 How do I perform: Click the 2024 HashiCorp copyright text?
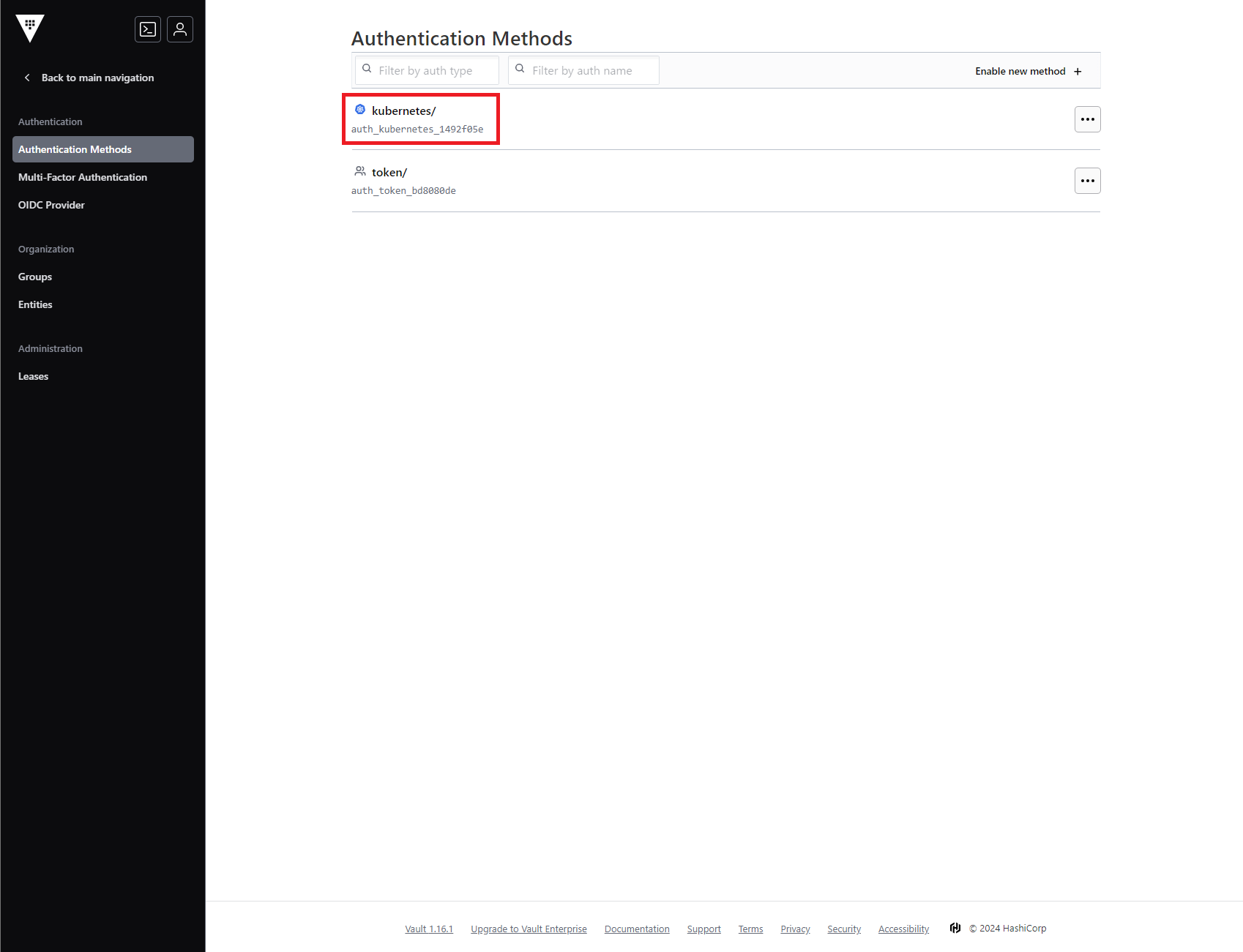[1007, 928]
